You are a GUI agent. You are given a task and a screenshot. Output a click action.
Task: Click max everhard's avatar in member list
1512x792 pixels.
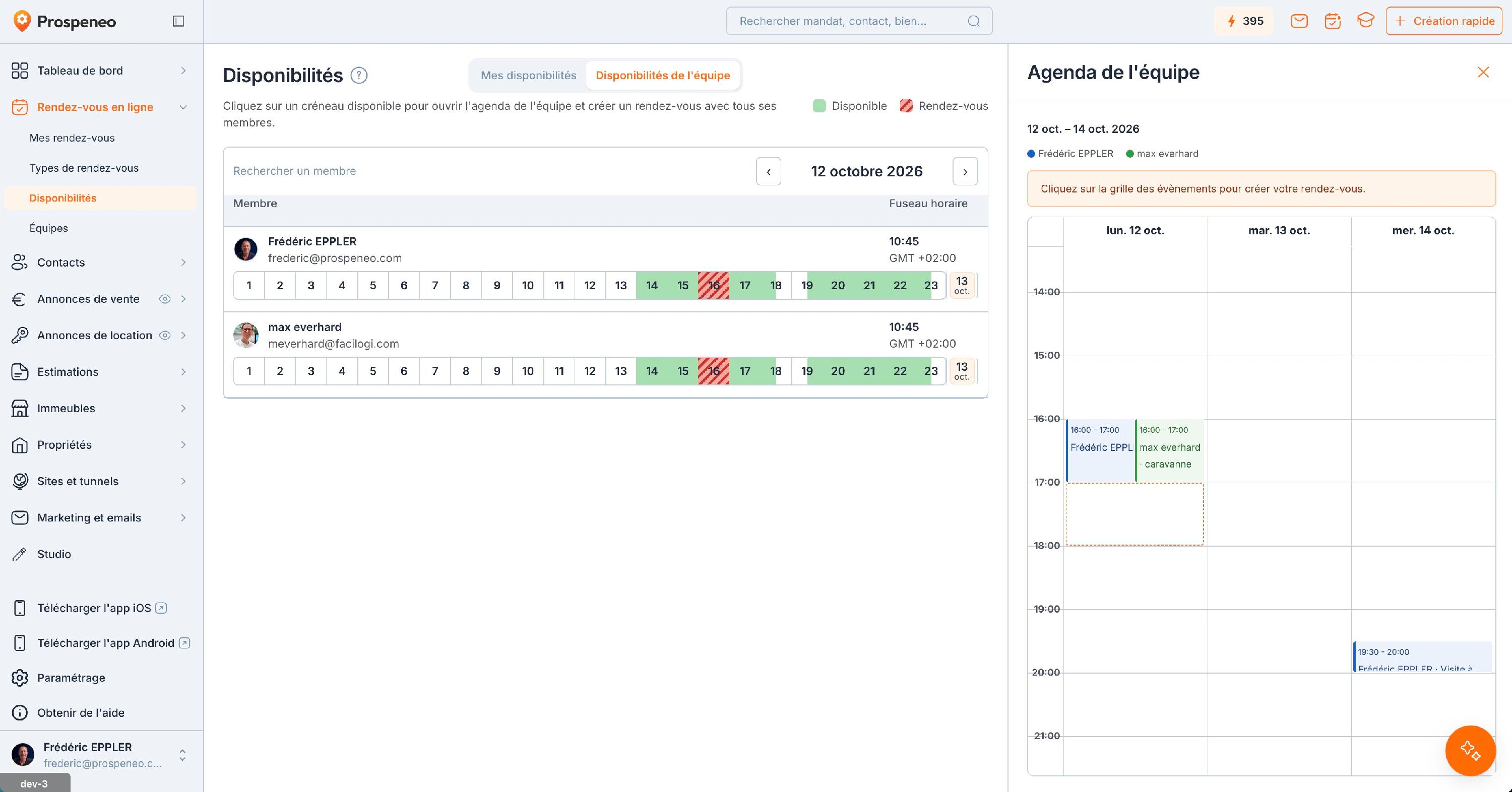(x=245, y=335)
